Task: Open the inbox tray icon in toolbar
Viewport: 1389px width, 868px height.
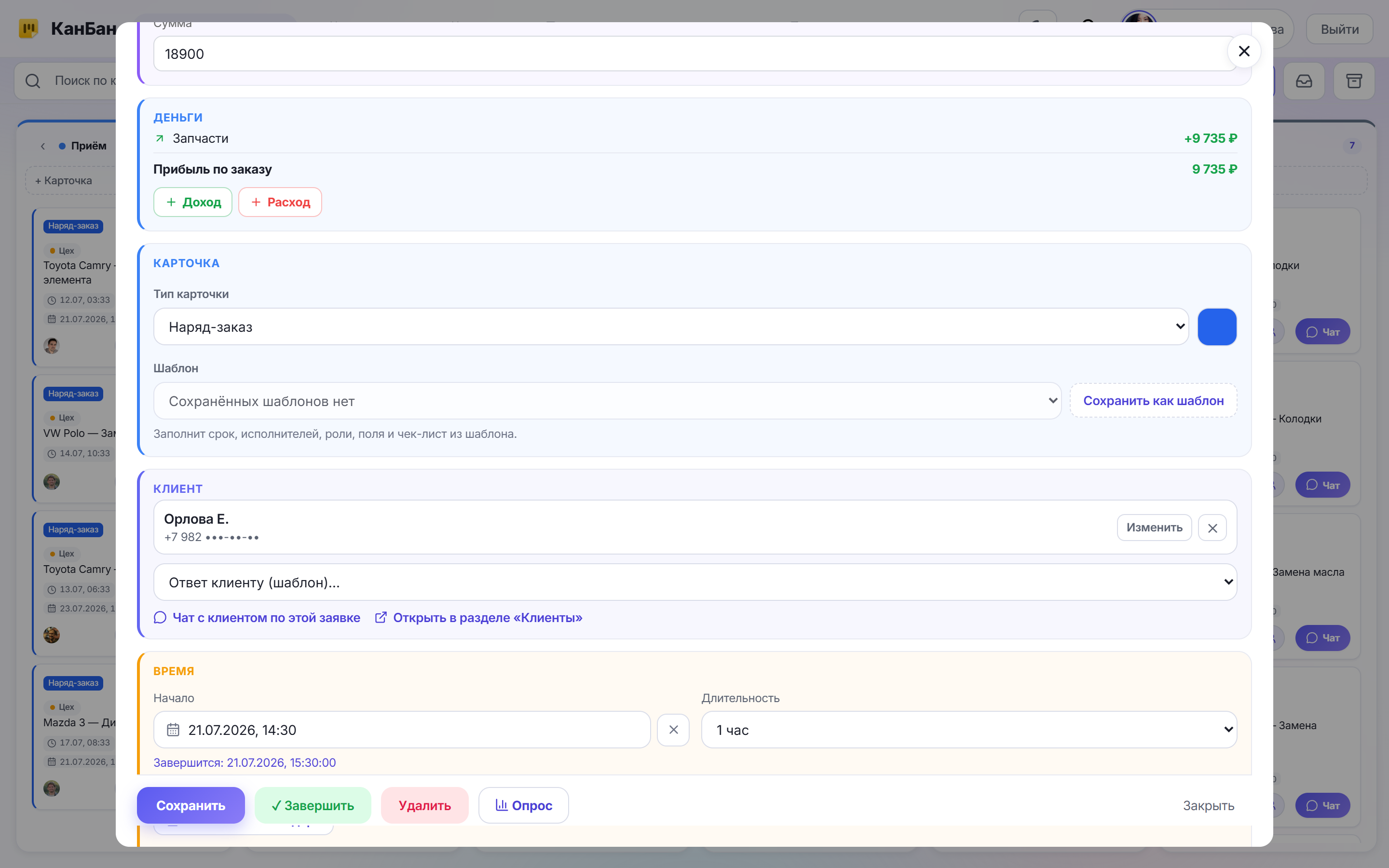Action: point(1304,81)
